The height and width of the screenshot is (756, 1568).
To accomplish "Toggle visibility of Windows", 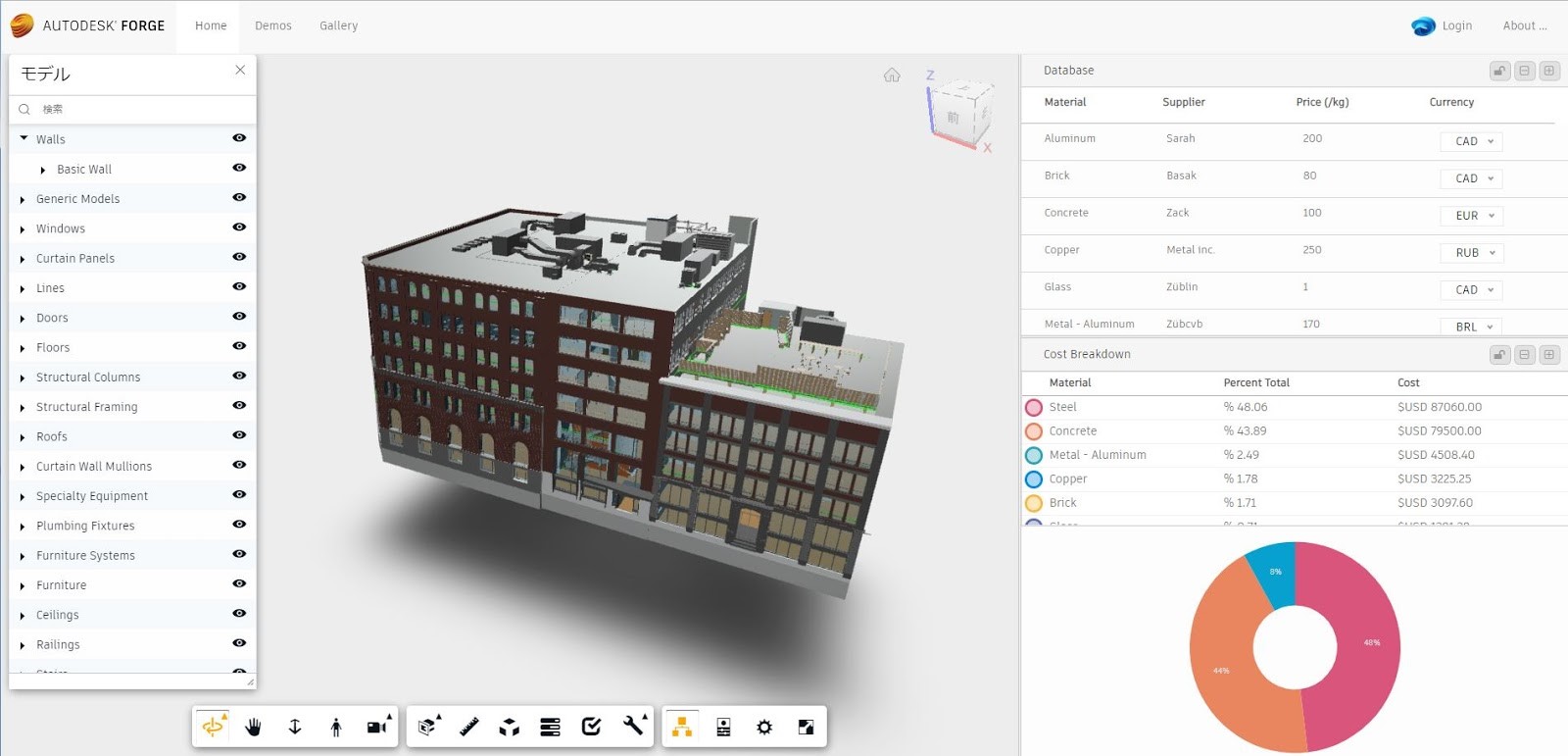I will click(x=239, y=227).
